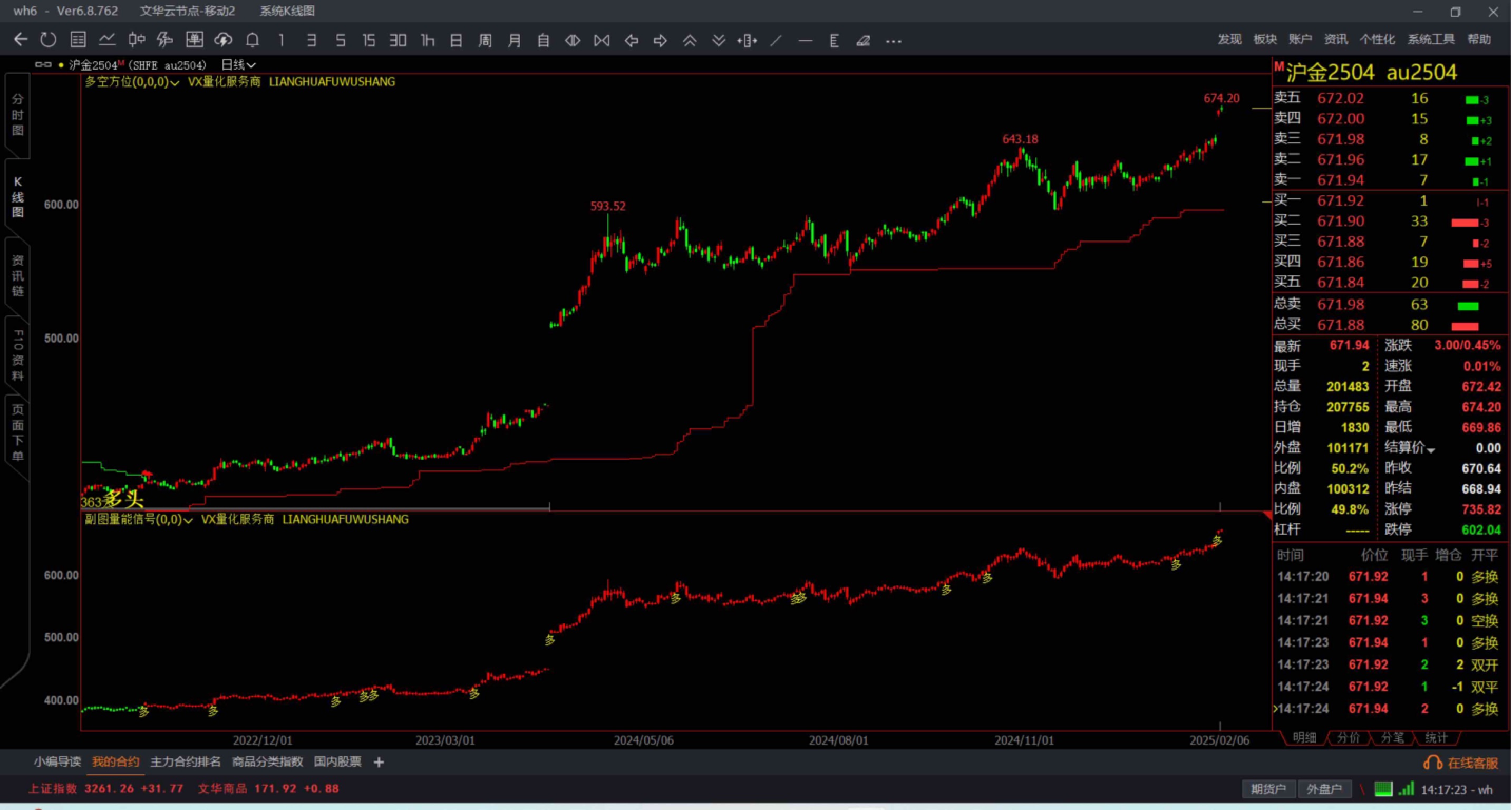The width and height of the screenshot is (1512, 810).
Task: Switch to the 15-minute period
Action: 368,40
